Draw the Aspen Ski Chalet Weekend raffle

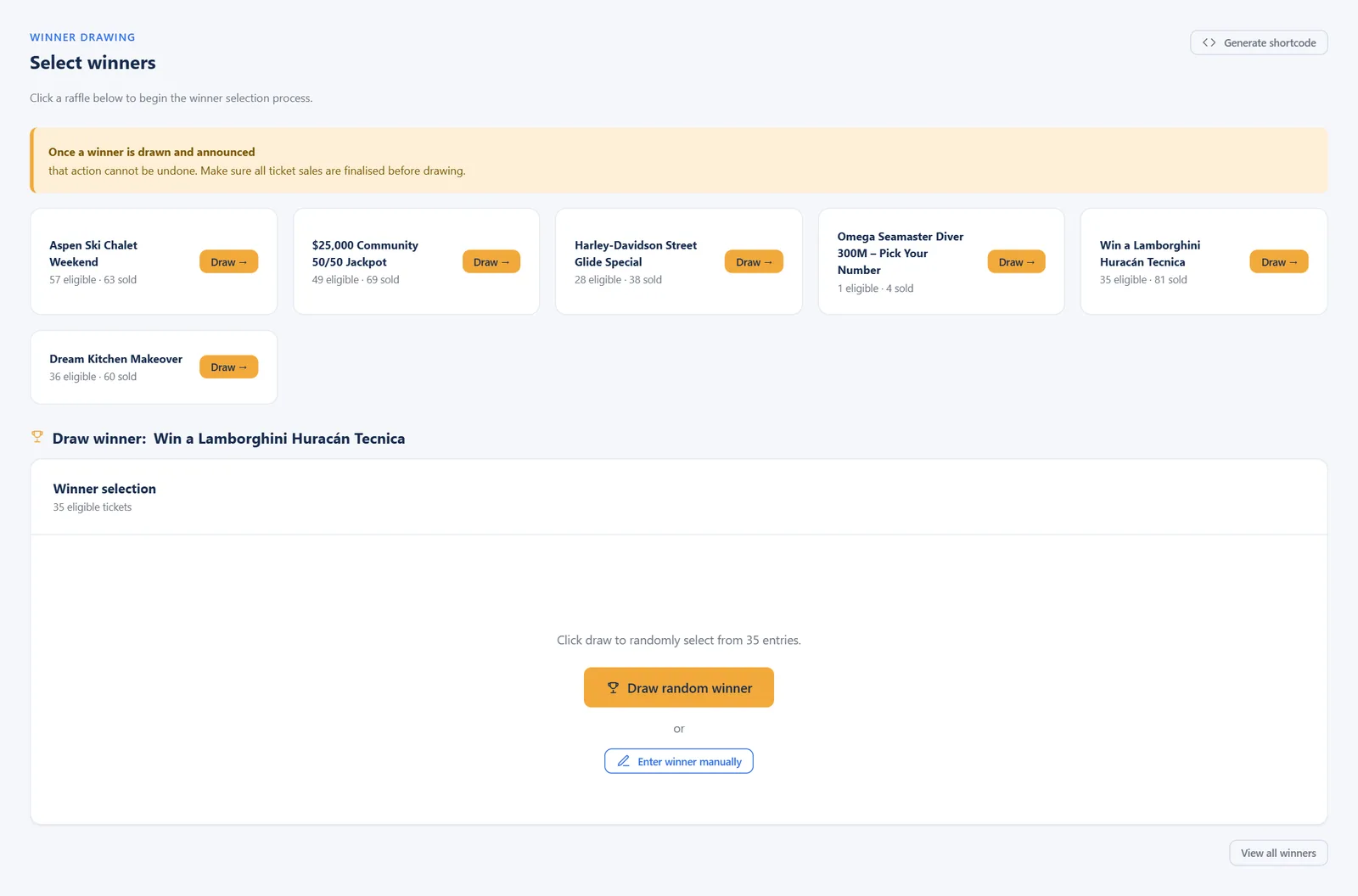[229, 262]
